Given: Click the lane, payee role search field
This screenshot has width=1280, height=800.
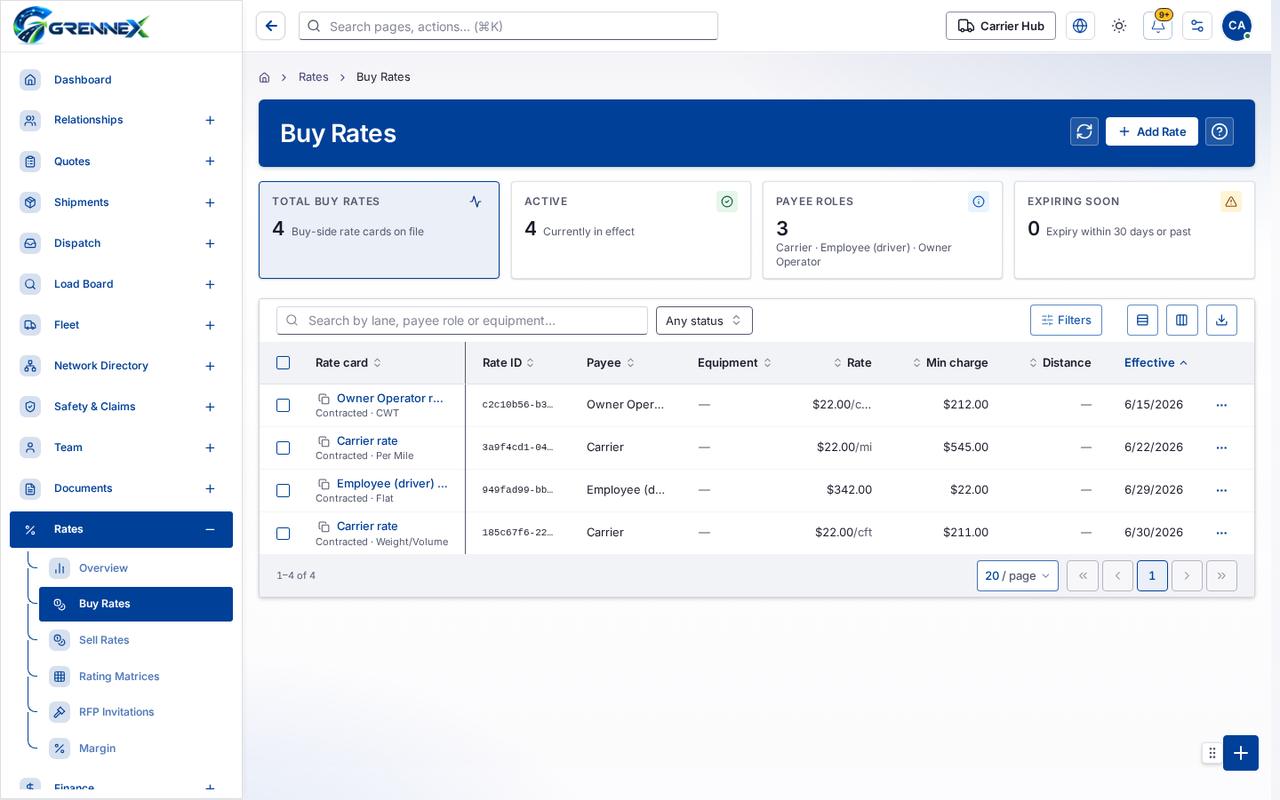Looking at the screenshot, I should coord(462,320).
